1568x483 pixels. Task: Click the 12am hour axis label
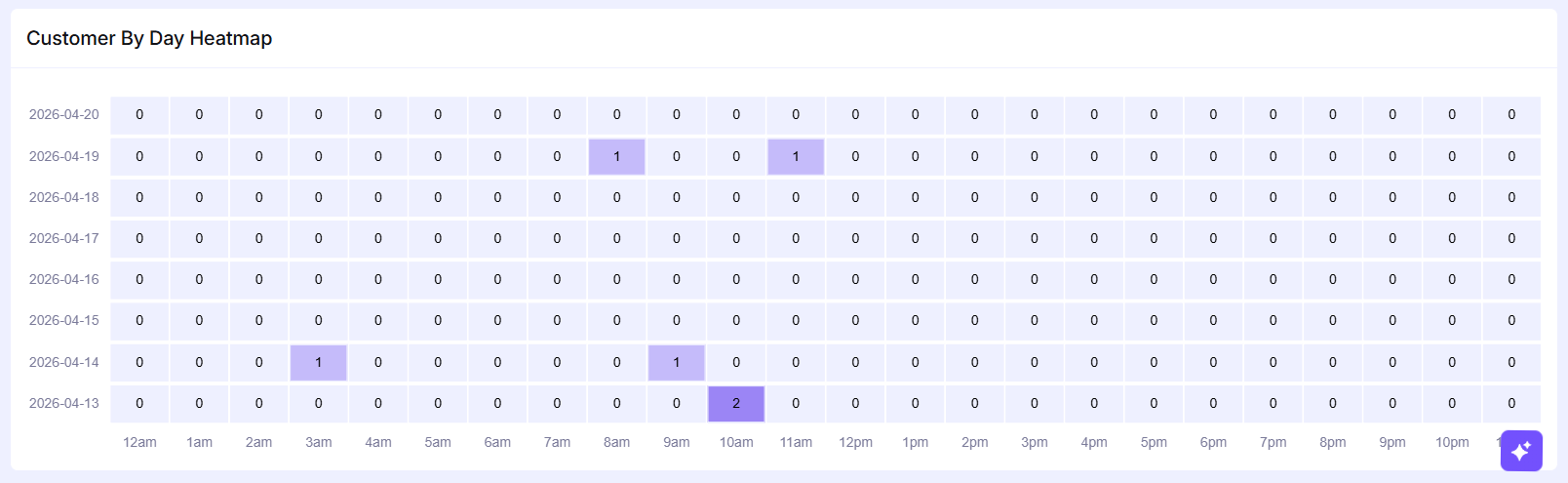coord(139,443)
